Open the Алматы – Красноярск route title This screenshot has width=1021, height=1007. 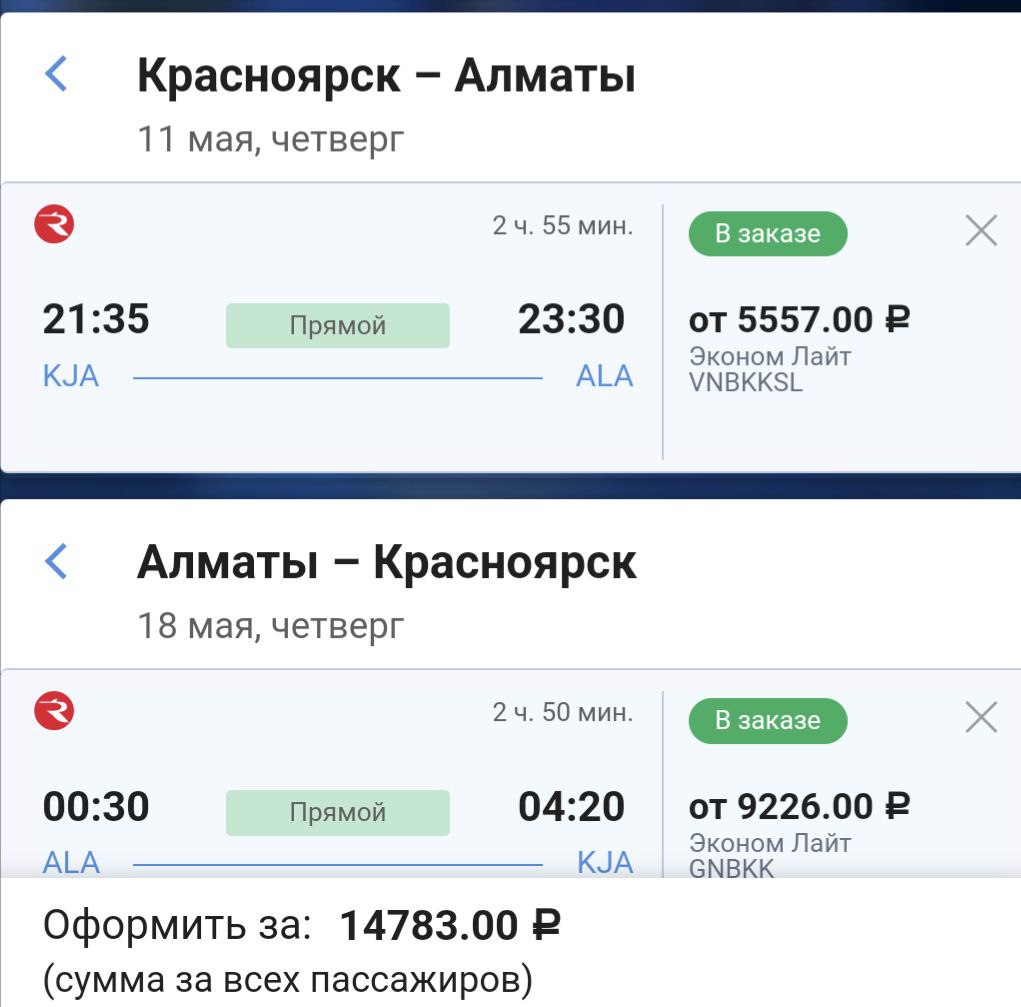coord(386,563)
